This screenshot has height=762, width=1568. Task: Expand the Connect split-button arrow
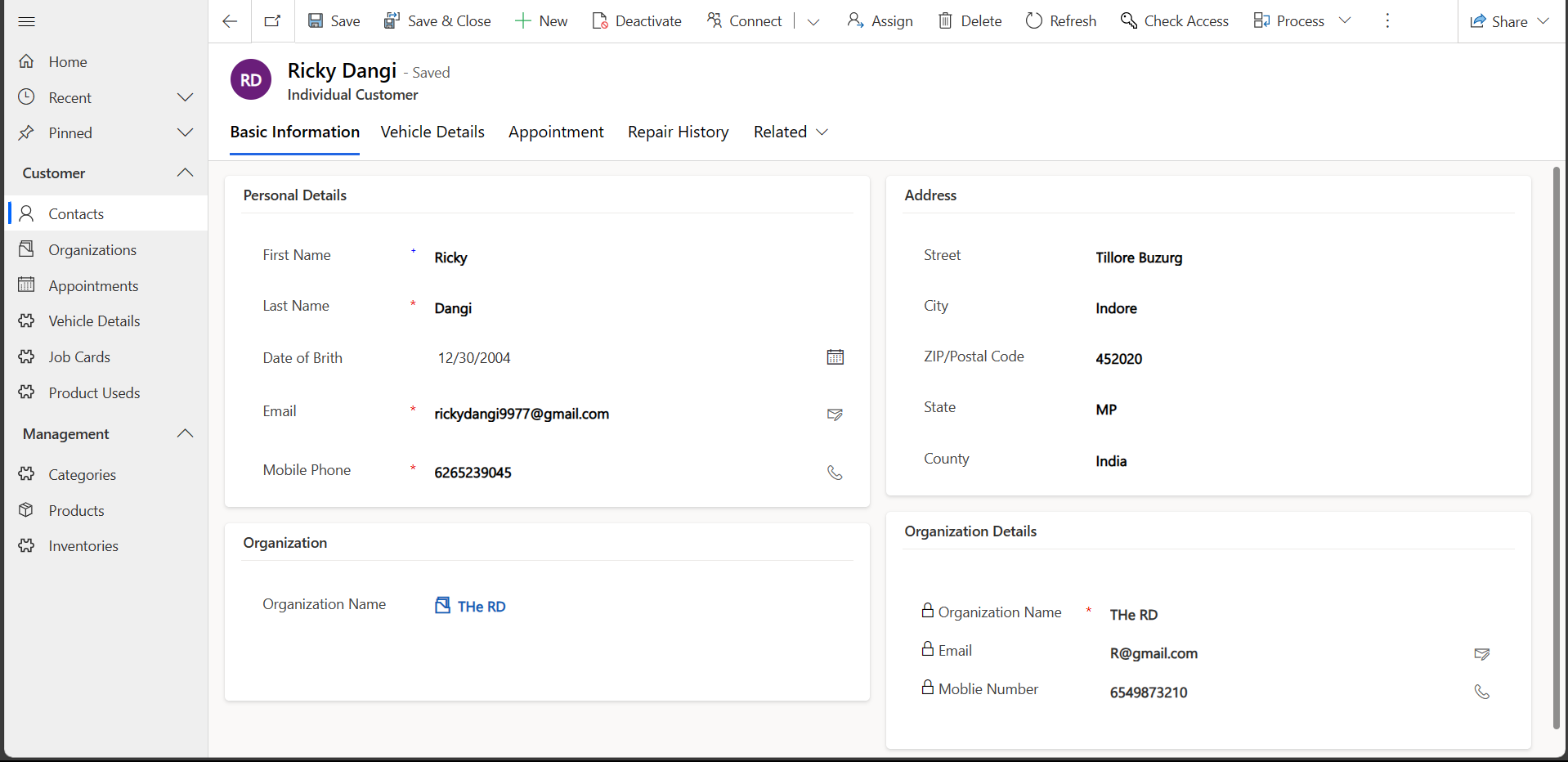813,21
